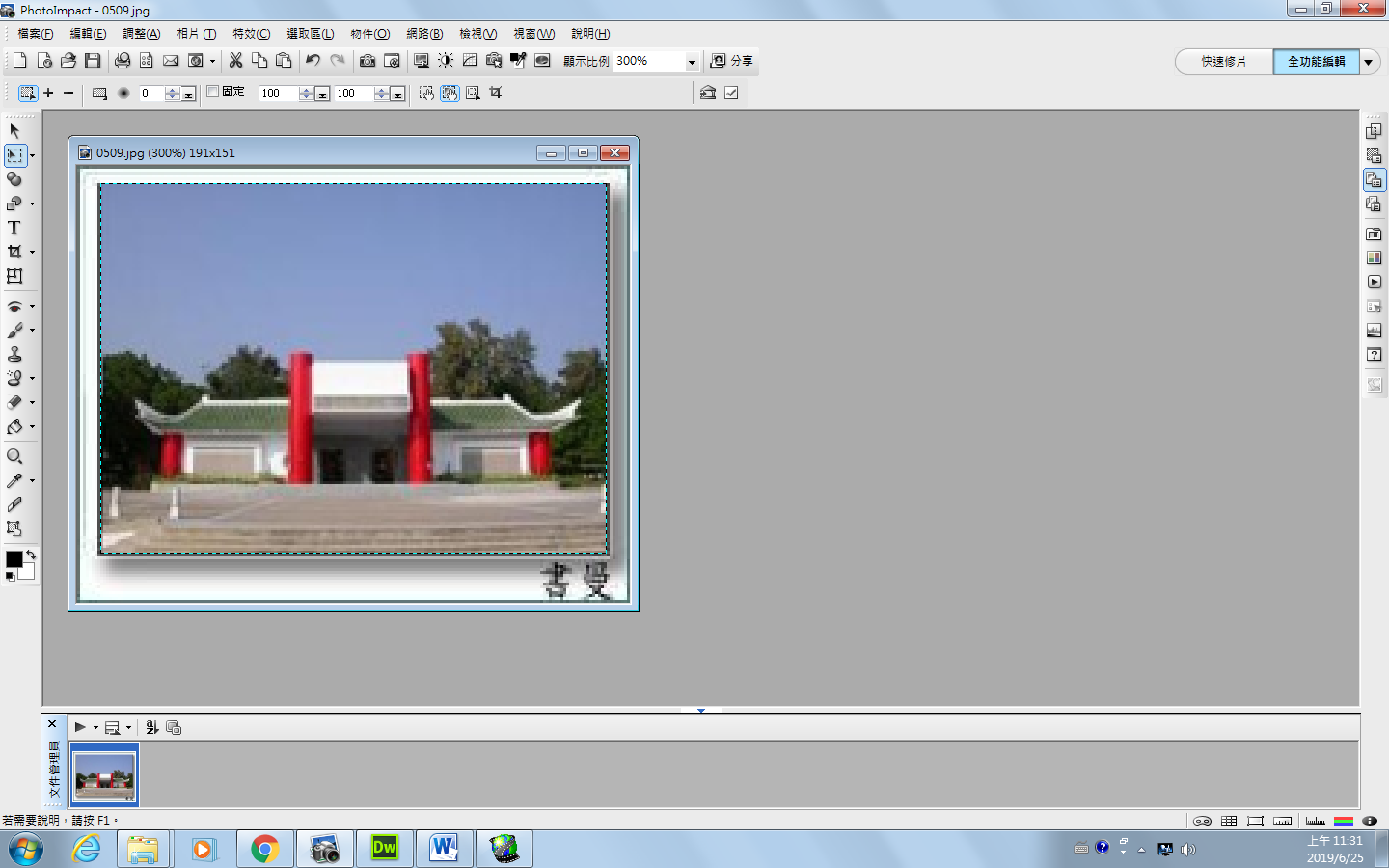Select the Text tool

pyautogui.click(x=14, y=228)
